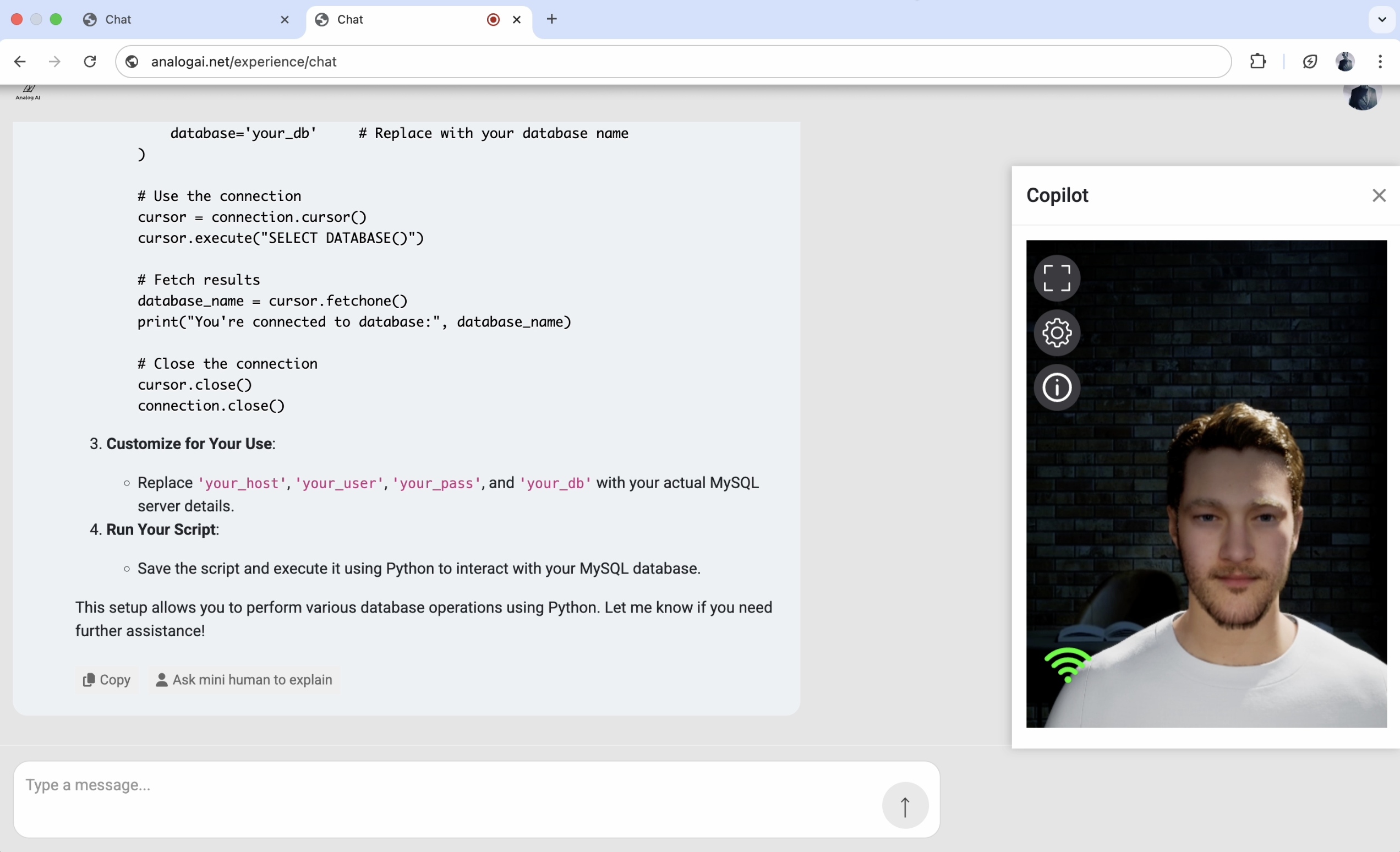Click the green connection signal icon

(1067, 664)
